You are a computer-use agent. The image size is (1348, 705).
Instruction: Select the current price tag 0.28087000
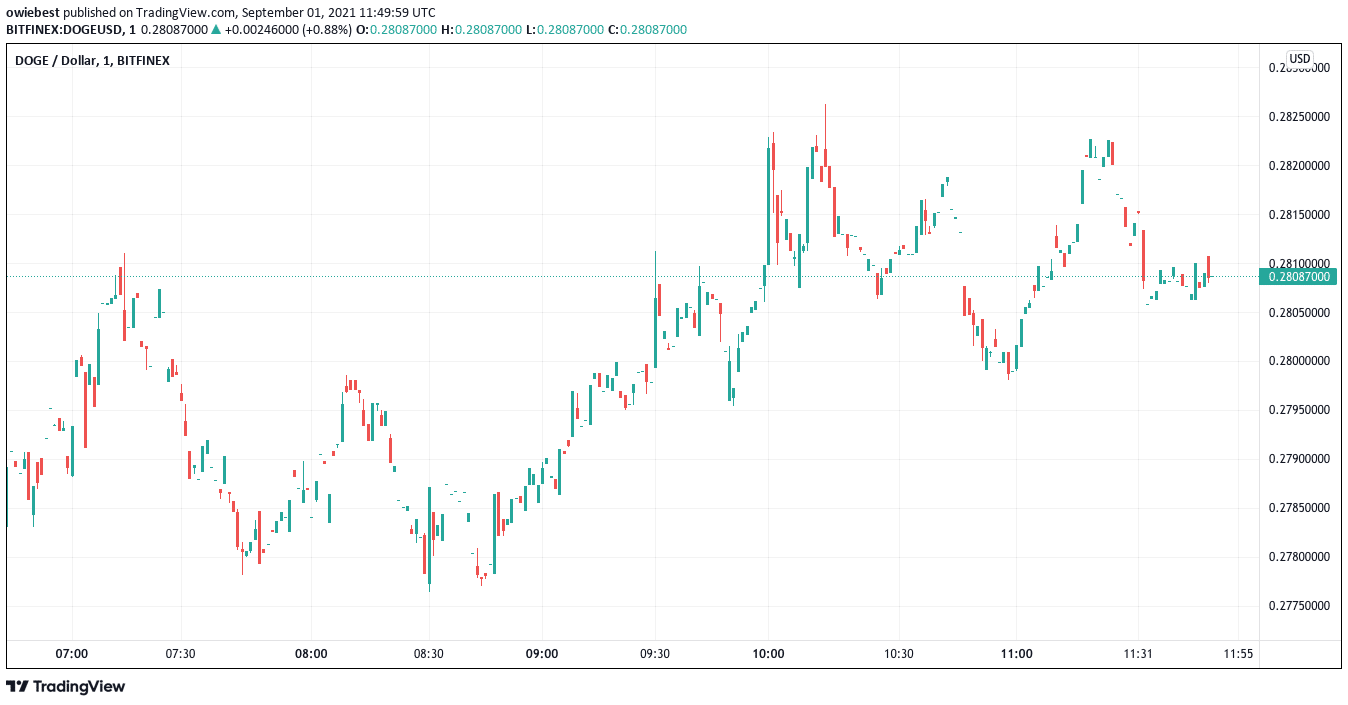click(1298, 277)
